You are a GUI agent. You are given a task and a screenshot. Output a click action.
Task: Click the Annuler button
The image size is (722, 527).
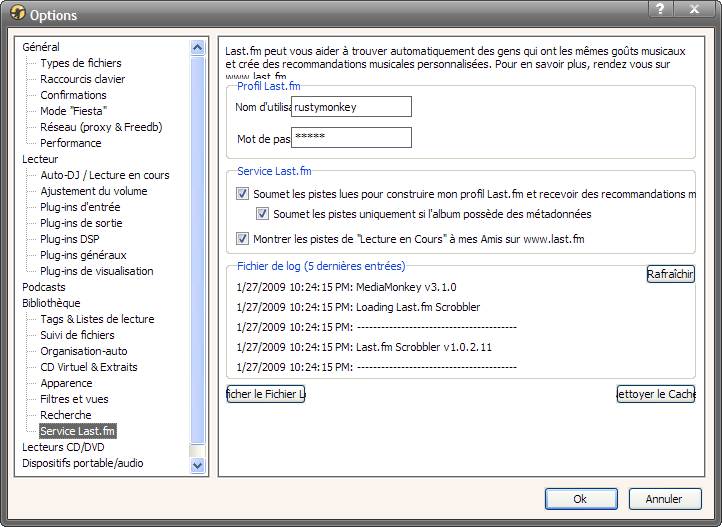coord(663,498)
